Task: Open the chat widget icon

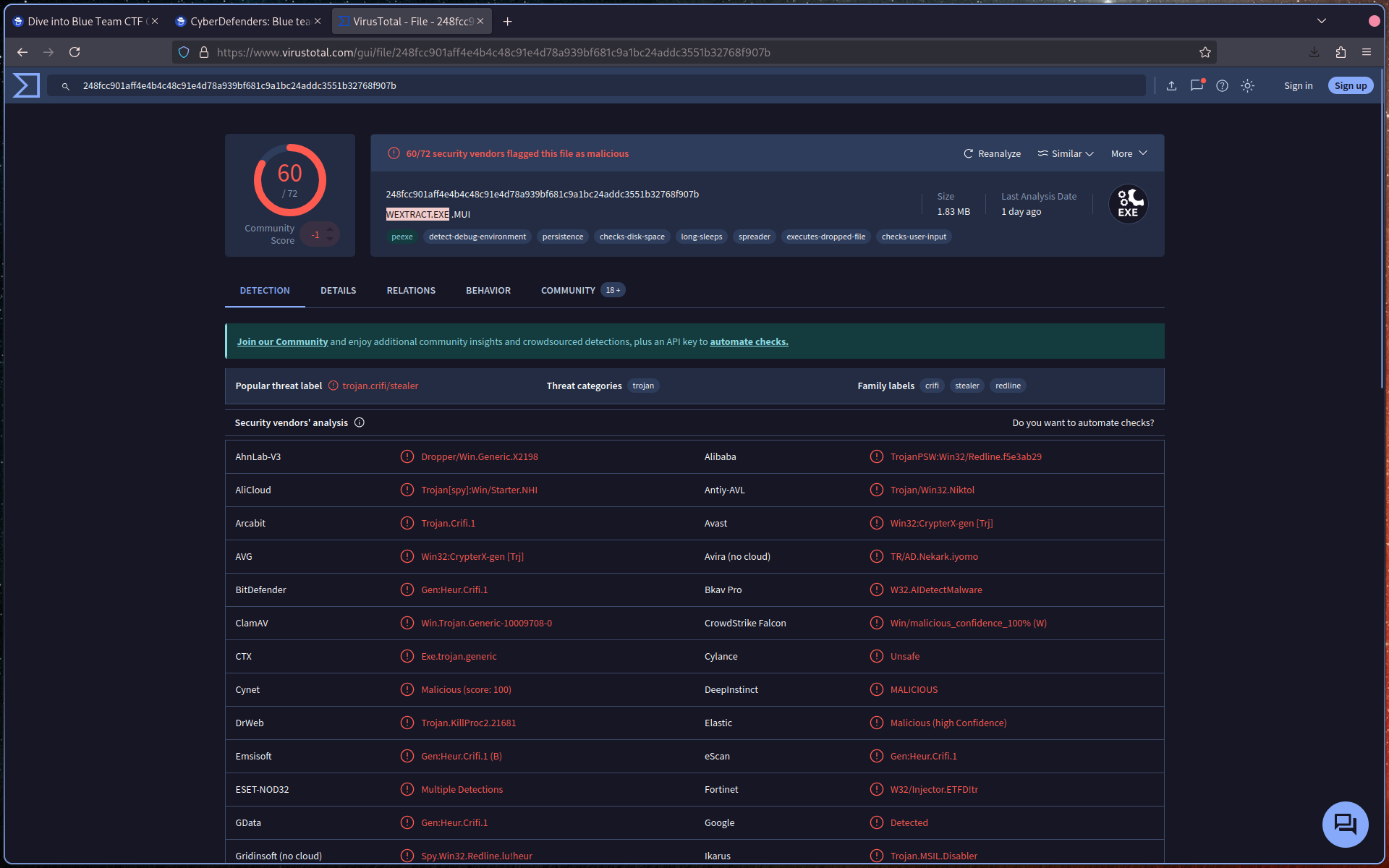Action: coord(1346,824)
